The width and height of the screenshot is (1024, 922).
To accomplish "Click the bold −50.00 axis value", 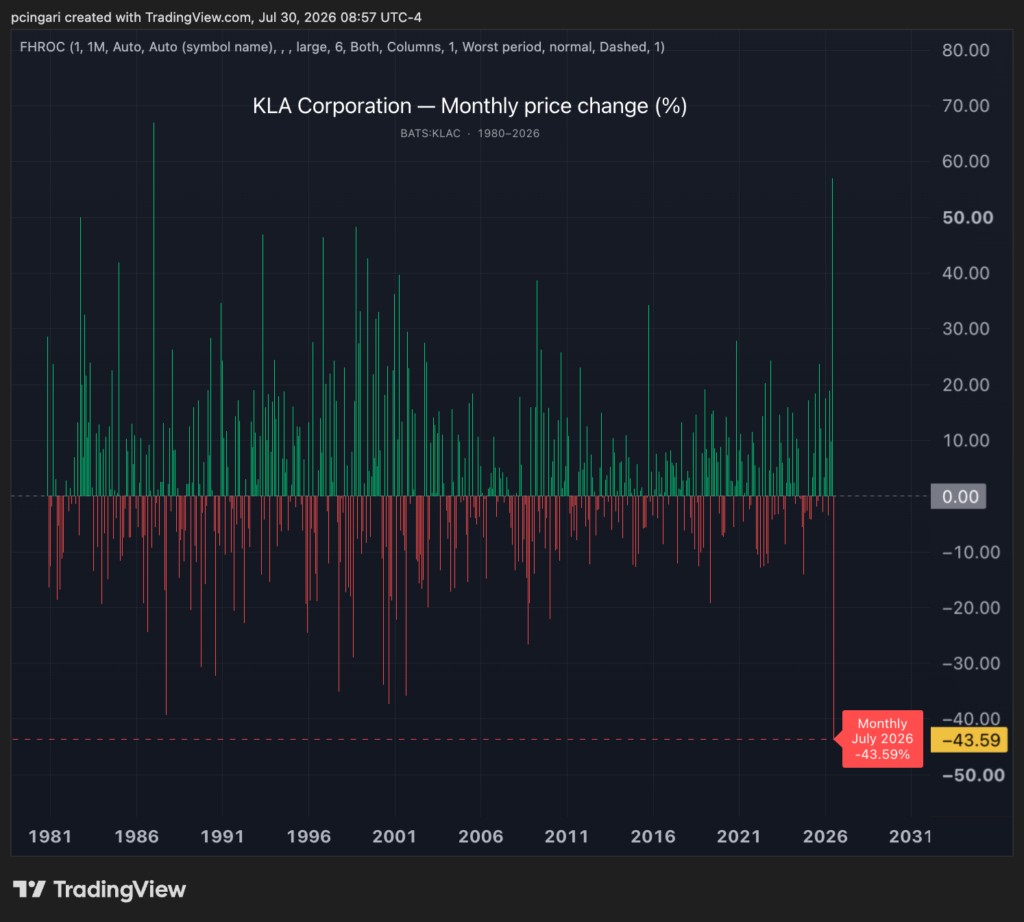I will [972, 775].
